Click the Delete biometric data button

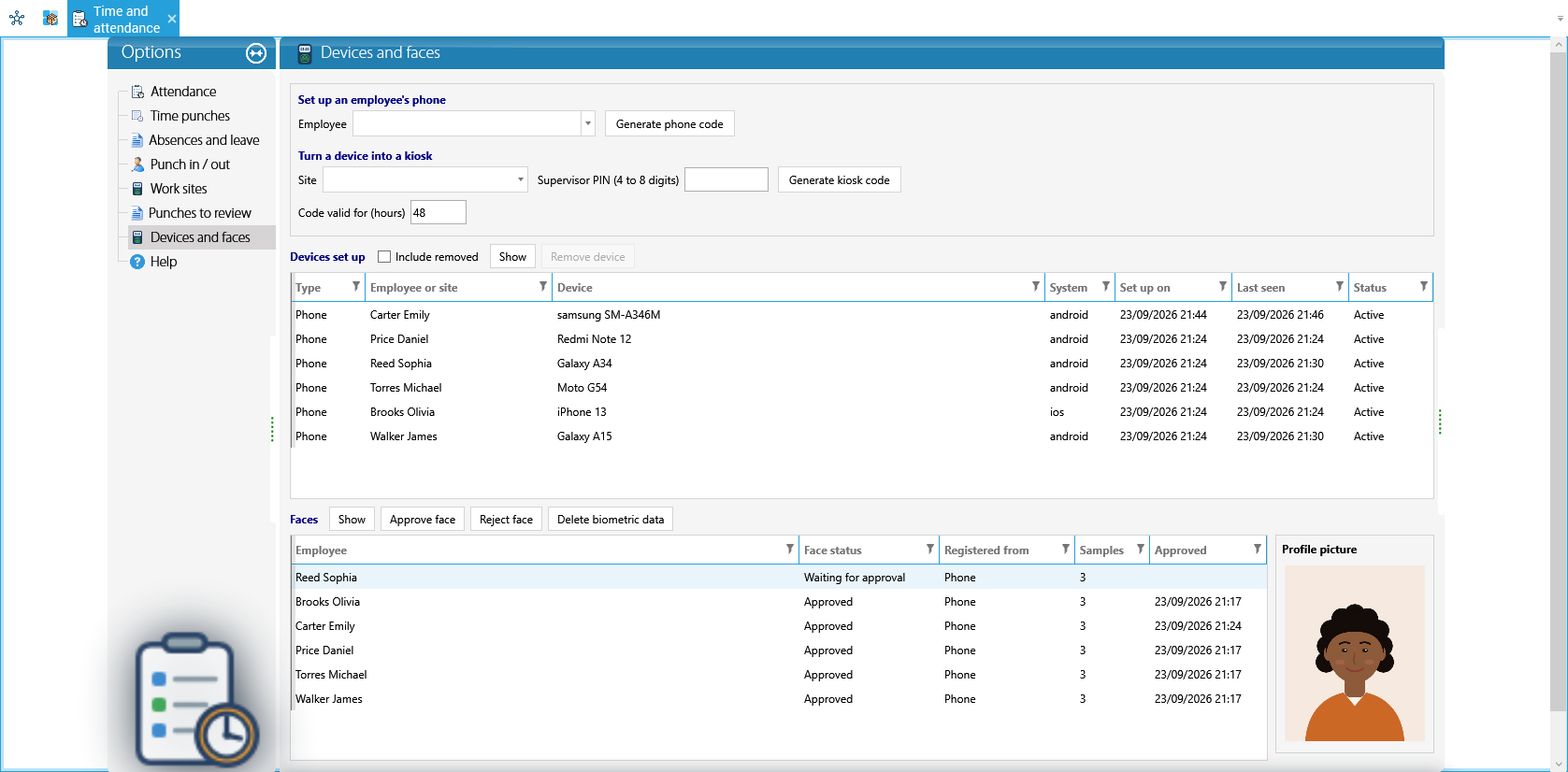[611, 519]
